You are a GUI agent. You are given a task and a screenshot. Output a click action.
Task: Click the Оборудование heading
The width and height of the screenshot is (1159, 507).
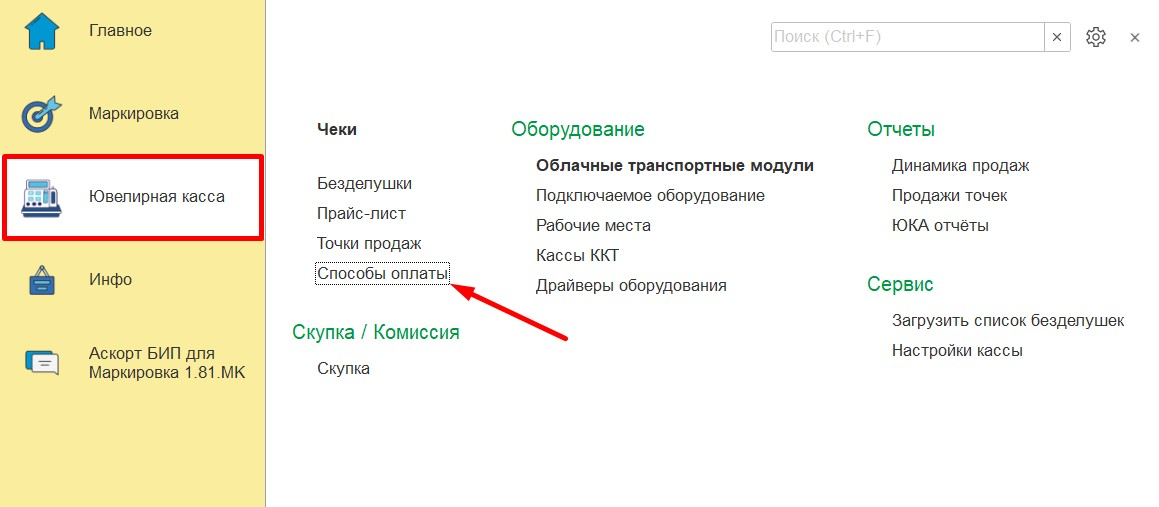578,129
